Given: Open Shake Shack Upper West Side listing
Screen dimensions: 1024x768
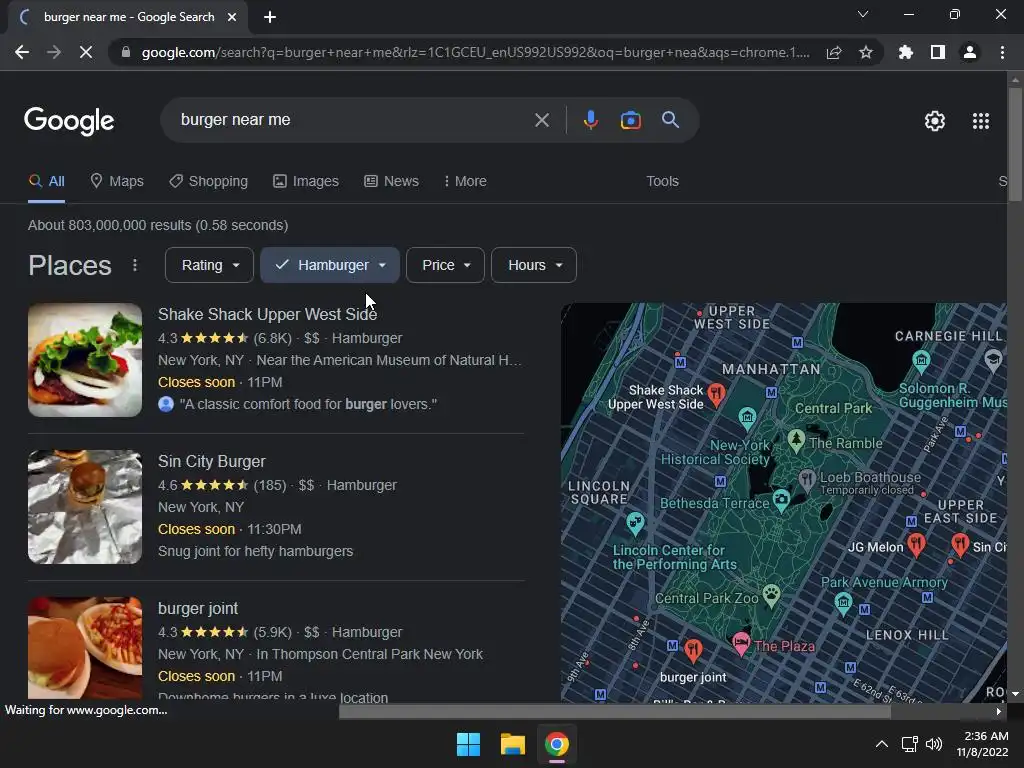Looking at the screenshot, I should point(267,314).
